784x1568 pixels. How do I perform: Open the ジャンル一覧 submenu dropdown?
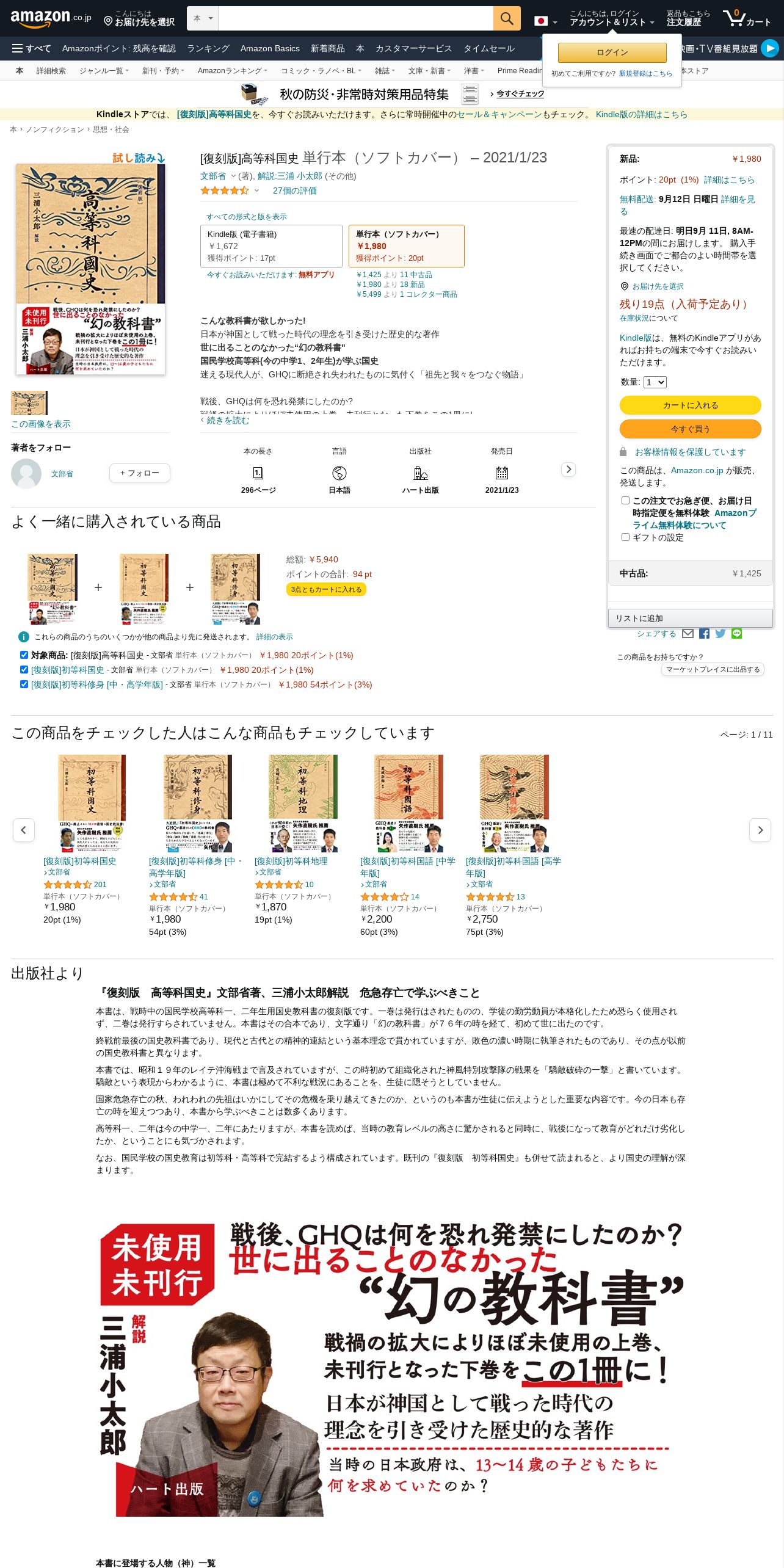click(104, 71)
